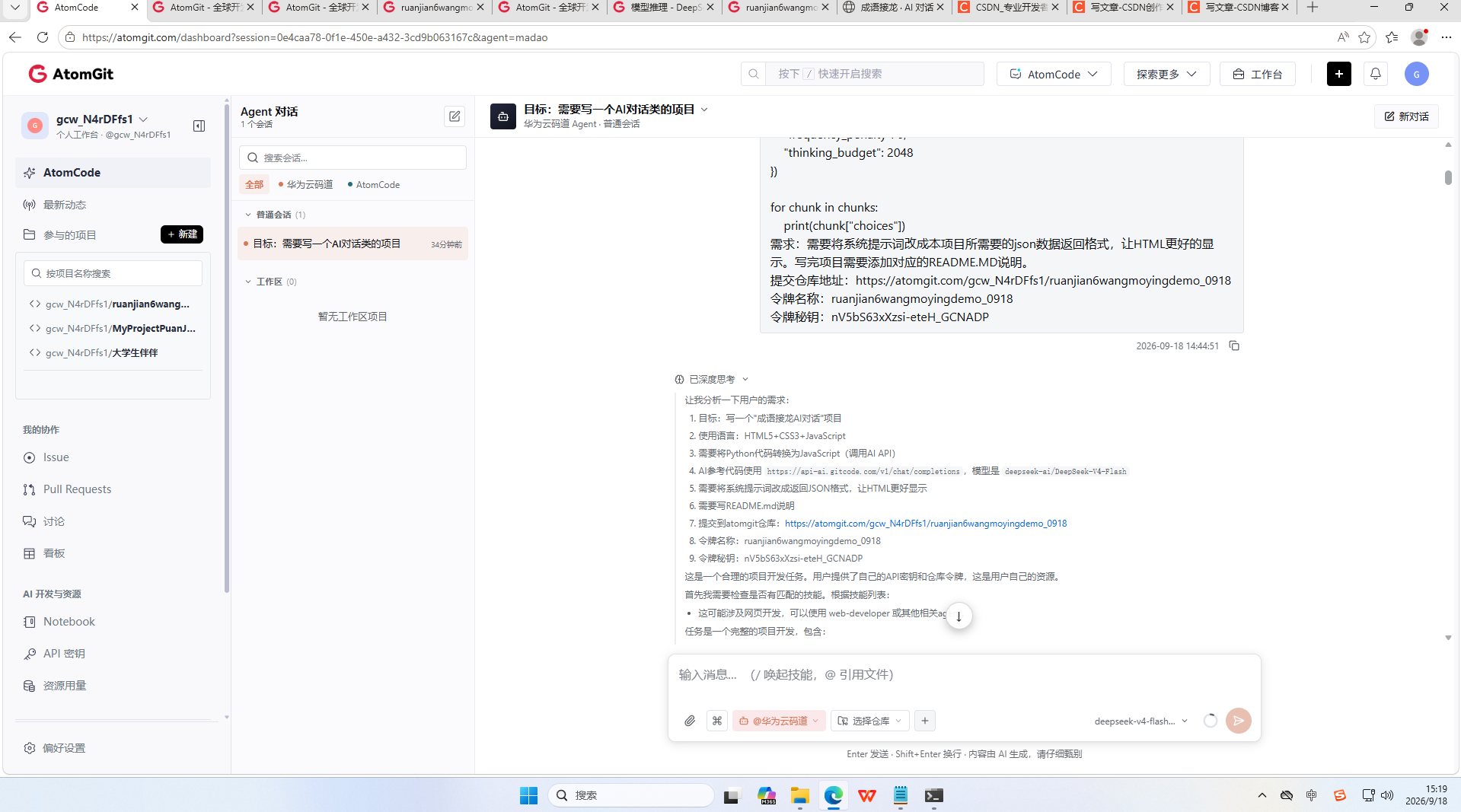Click the chat vertical scrollbar thumb
1461x812 pixels.
[1447, 177]
